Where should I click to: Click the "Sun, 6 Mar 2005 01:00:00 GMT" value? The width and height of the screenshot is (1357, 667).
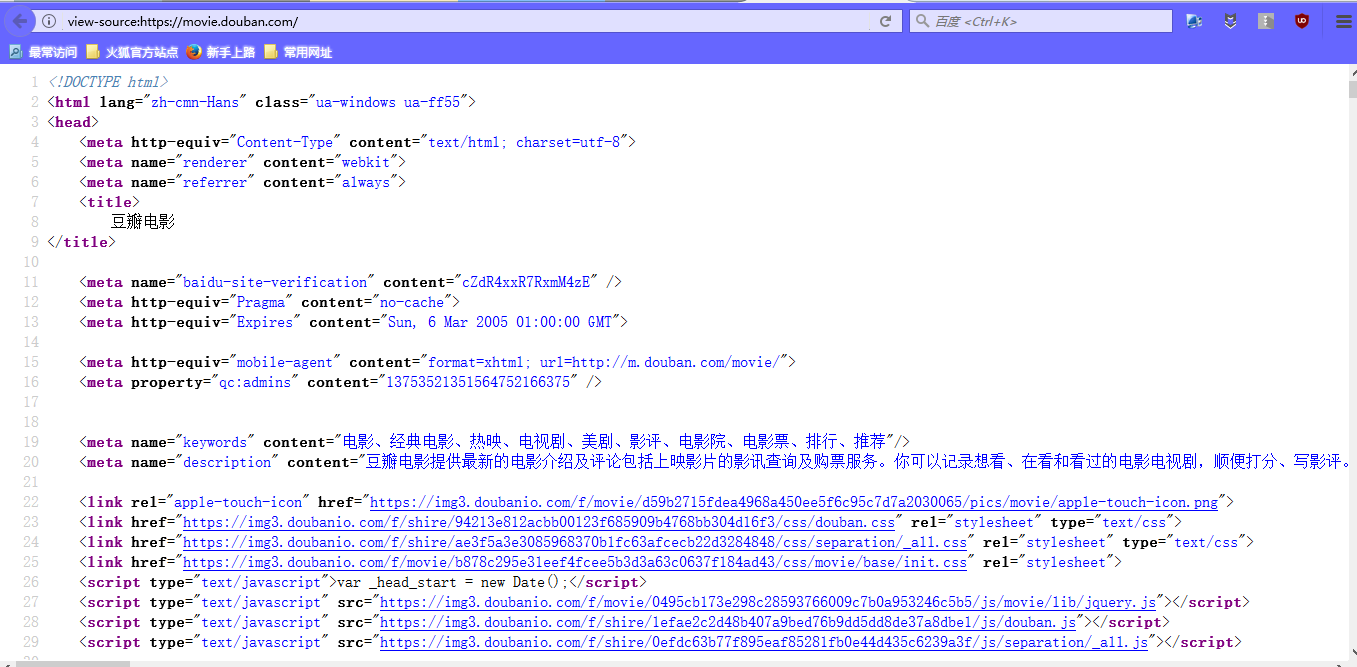[499, 322]
